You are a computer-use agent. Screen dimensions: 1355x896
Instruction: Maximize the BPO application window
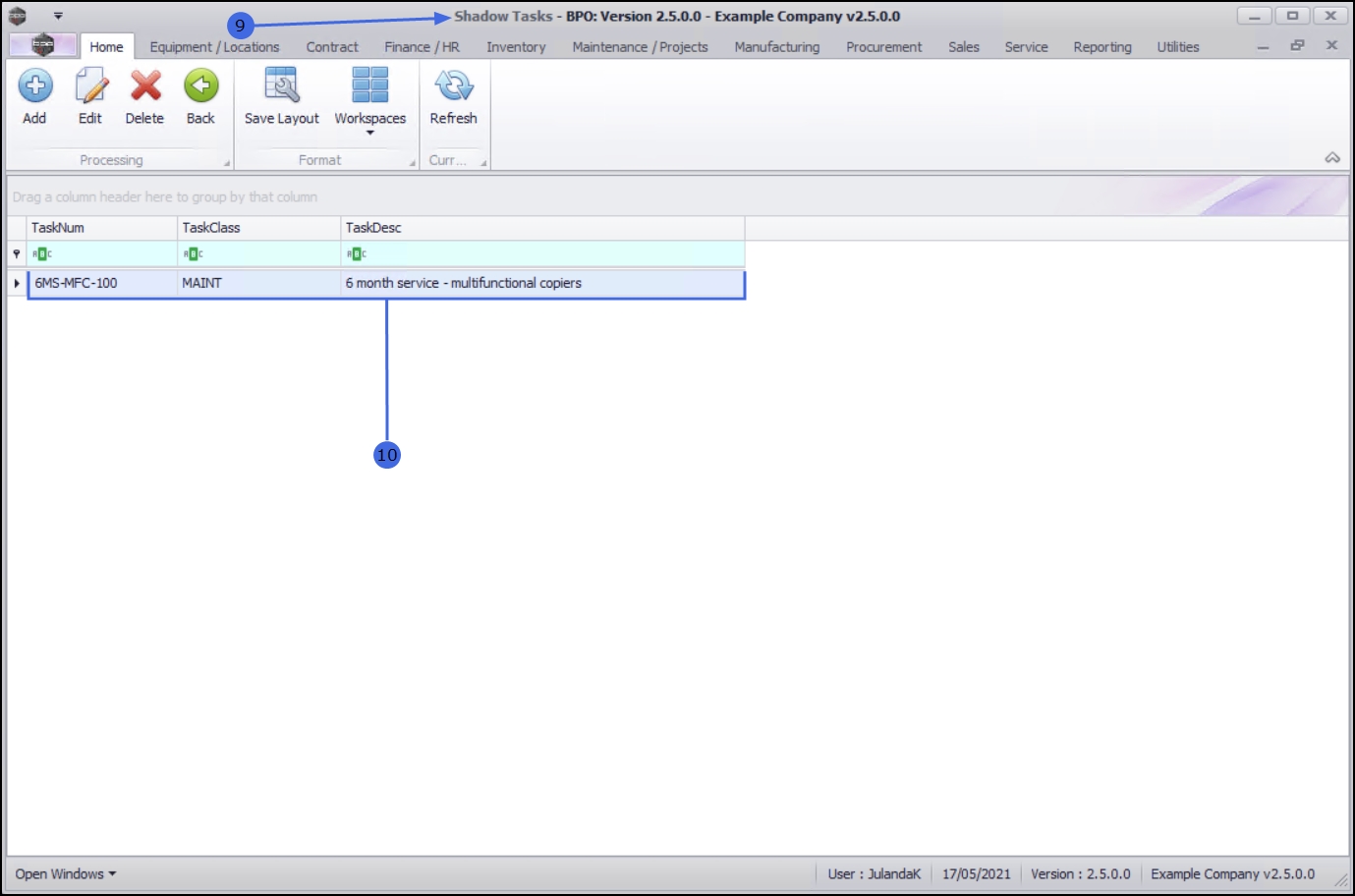pyautogui.click(x=1292, y=16)
